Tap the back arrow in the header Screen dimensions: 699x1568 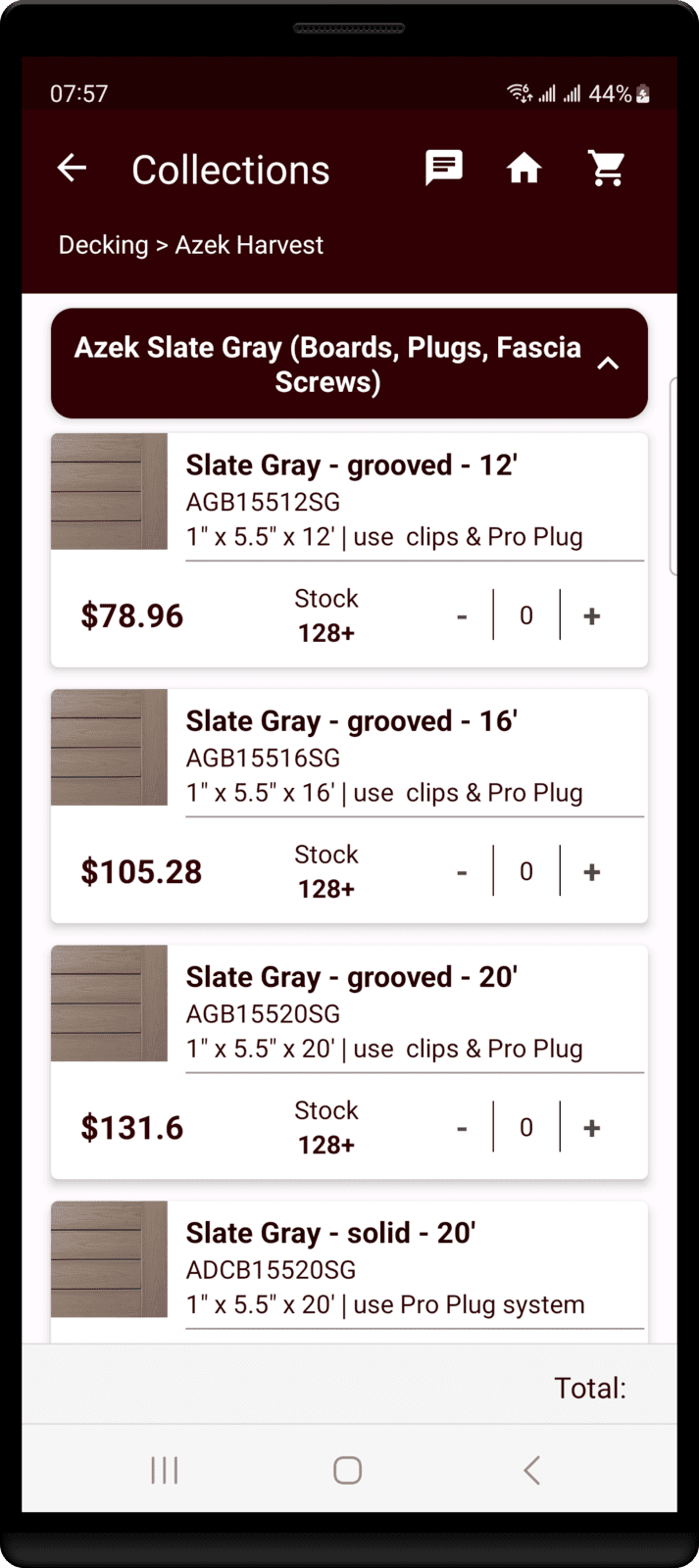pos(72,169)
